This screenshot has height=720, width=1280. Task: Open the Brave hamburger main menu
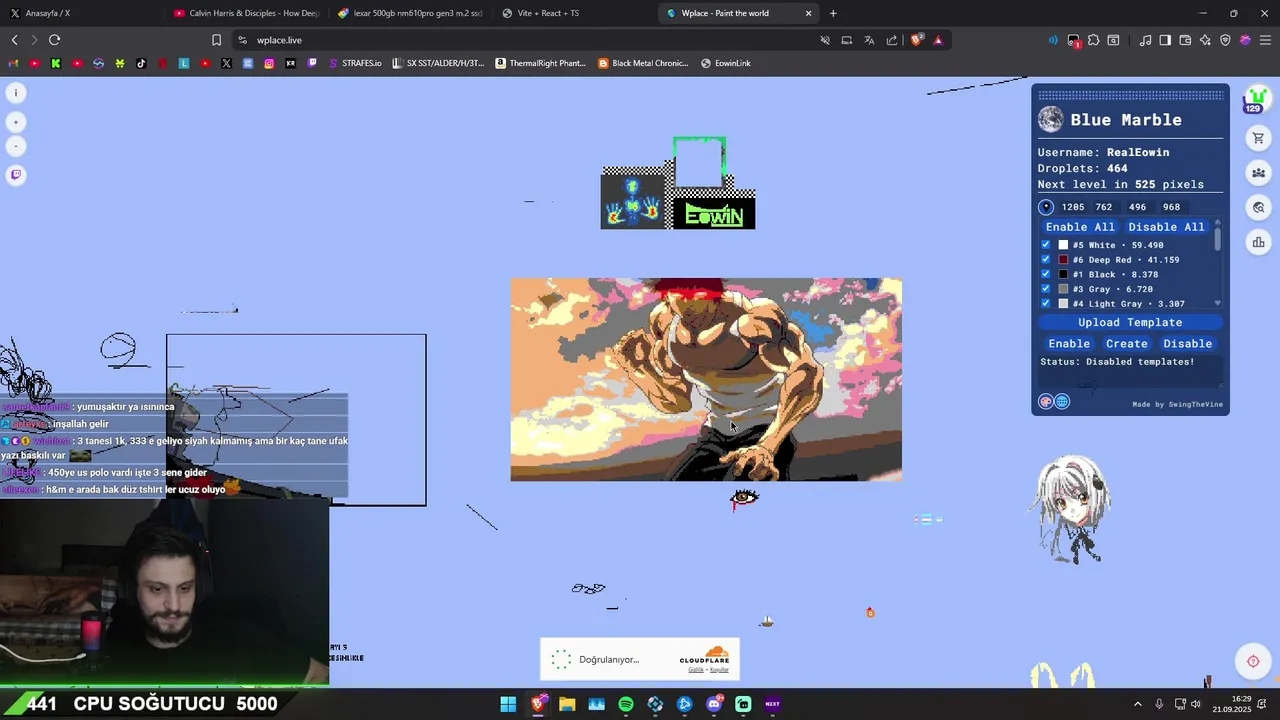tap(1265, 40)
